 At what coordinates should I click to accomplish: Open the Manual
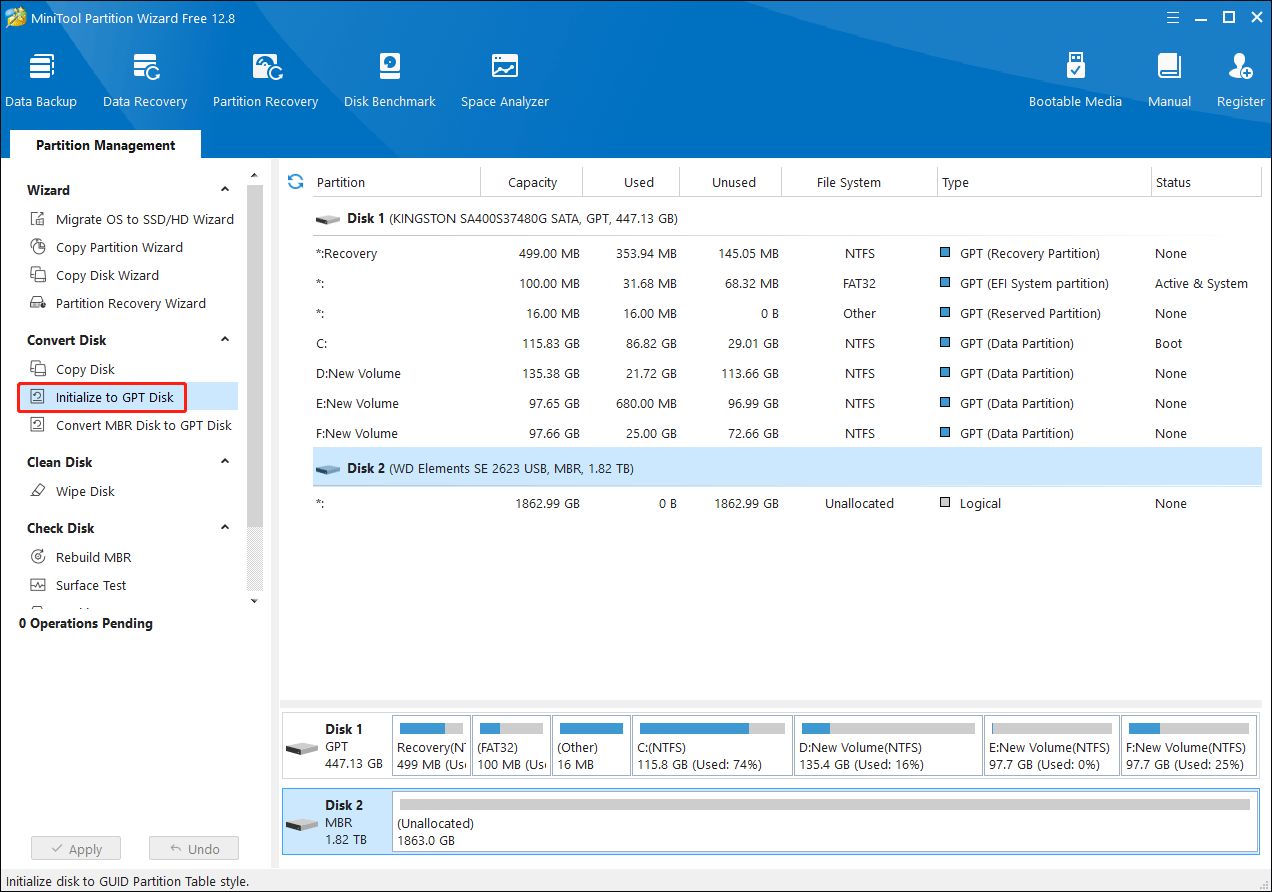pyautogui.click(x=1169, y=80)
